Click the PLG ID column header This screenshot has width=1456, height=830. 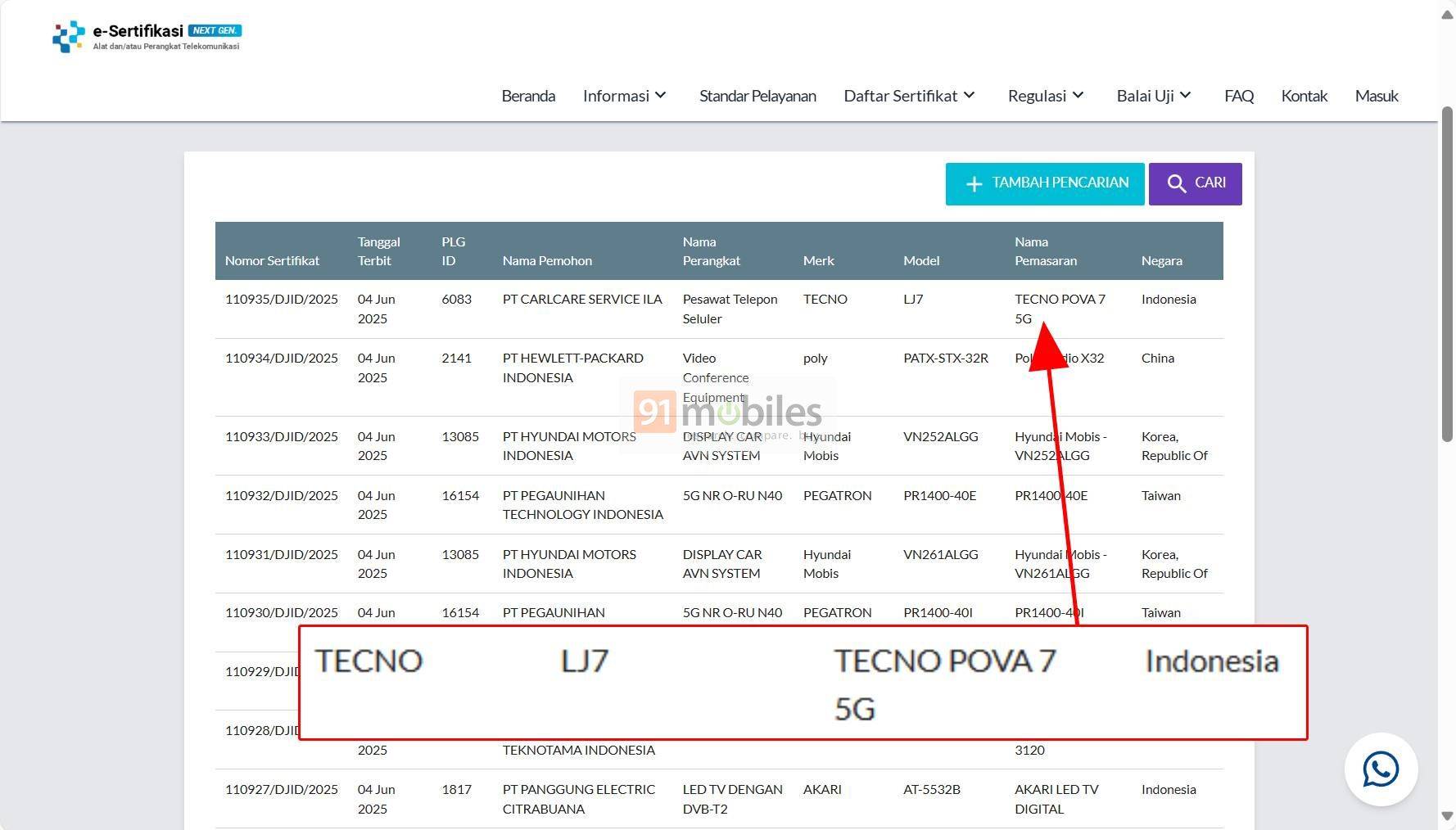[x=453, y=251]
